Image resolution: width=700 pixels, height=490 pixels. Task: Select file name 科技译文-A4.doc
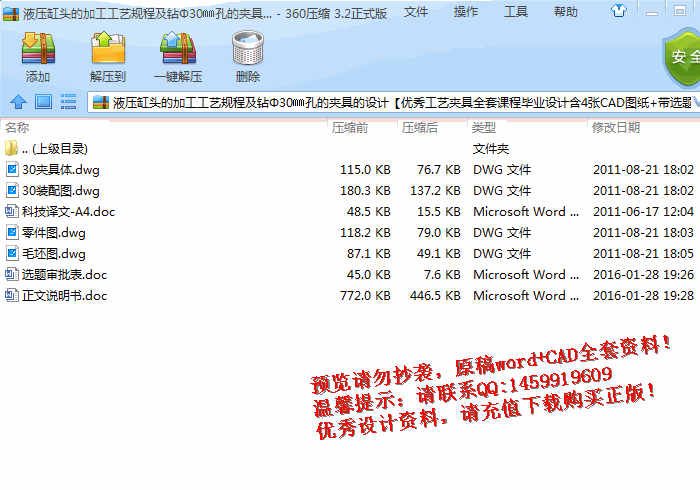tap(69, 212)
